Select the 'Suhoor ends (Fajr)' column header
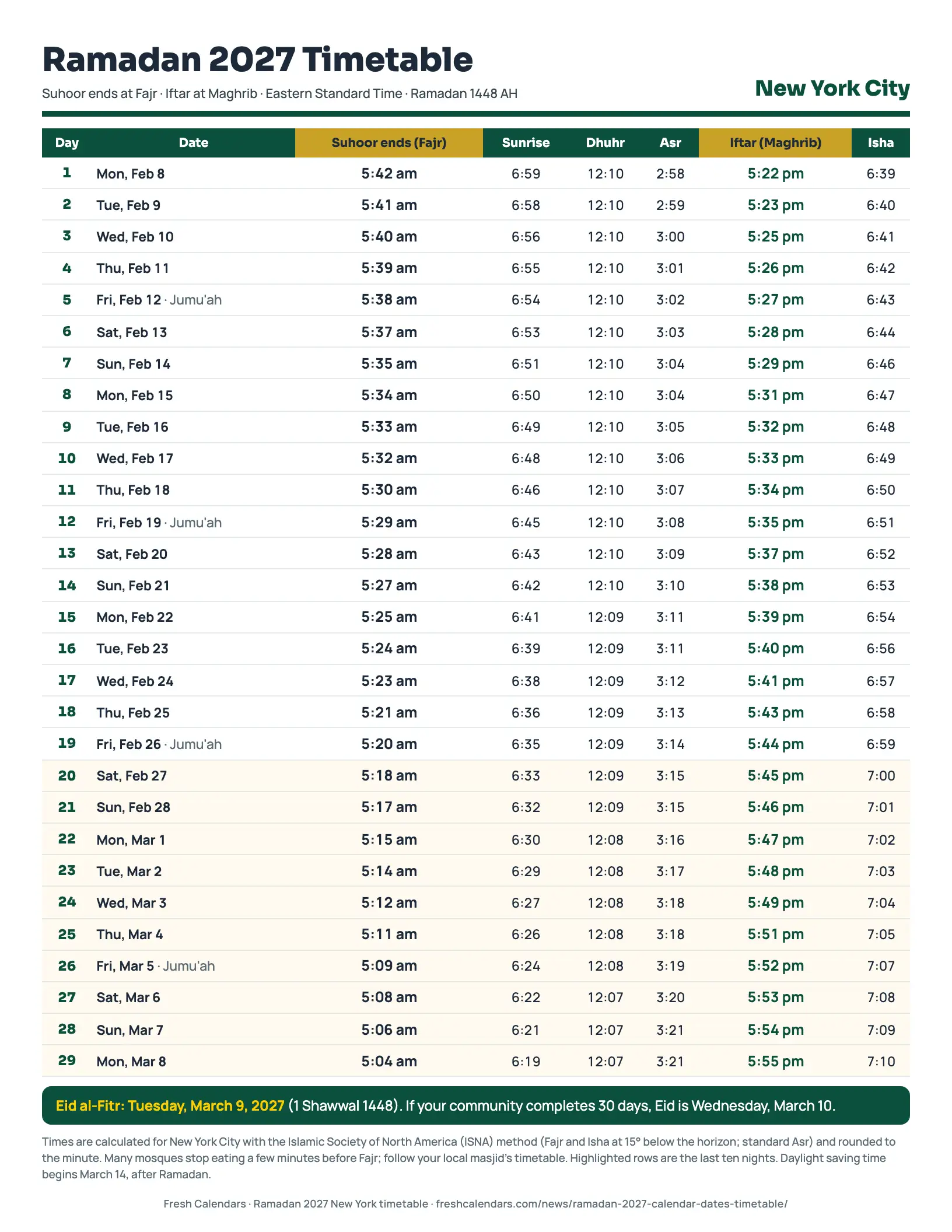Viewport: 952px width, 1232px height. click(x=389, y=143)
